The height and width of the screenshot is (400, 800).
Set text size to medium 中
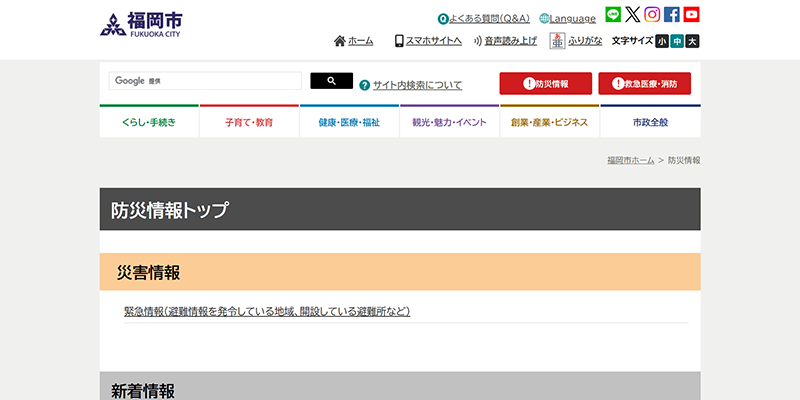(677, 41)
